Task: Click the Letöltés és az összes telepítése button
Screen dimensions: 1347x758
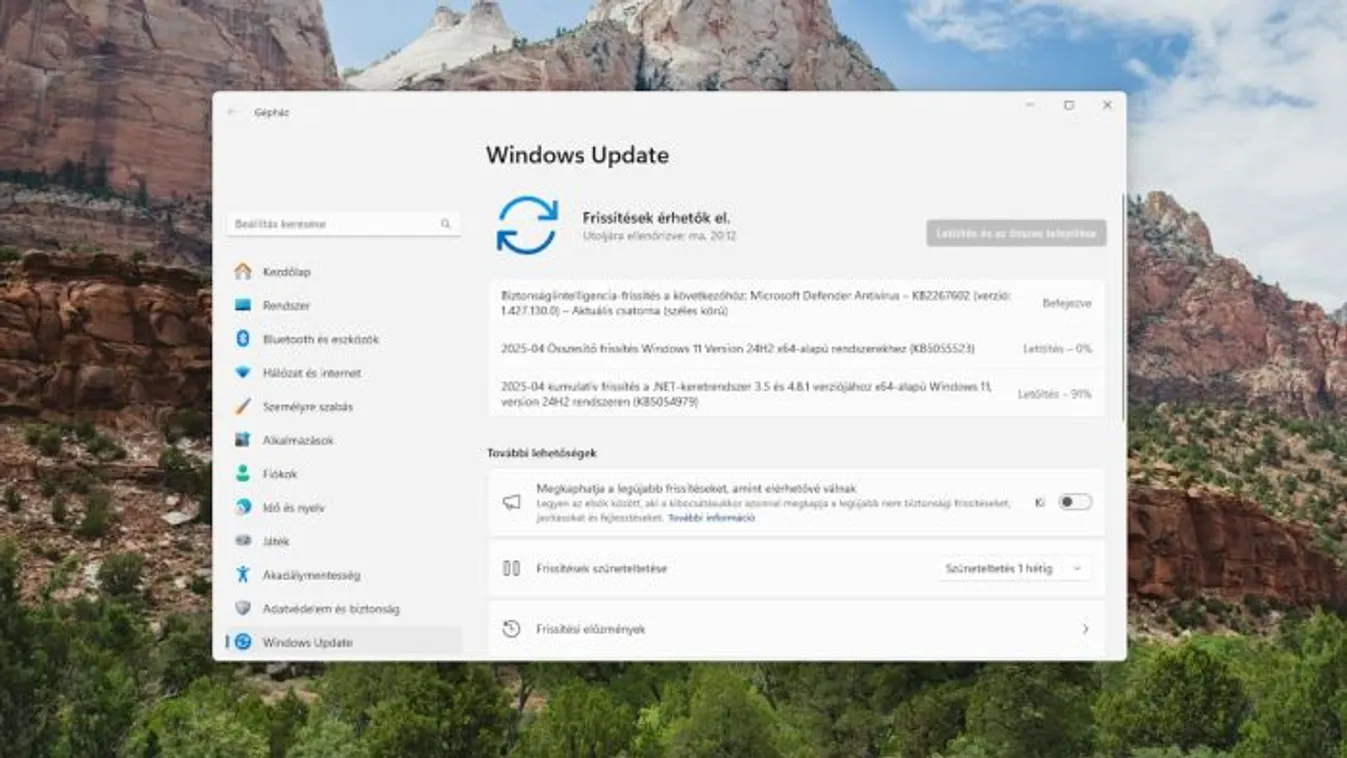Action: click(1016, 233)
